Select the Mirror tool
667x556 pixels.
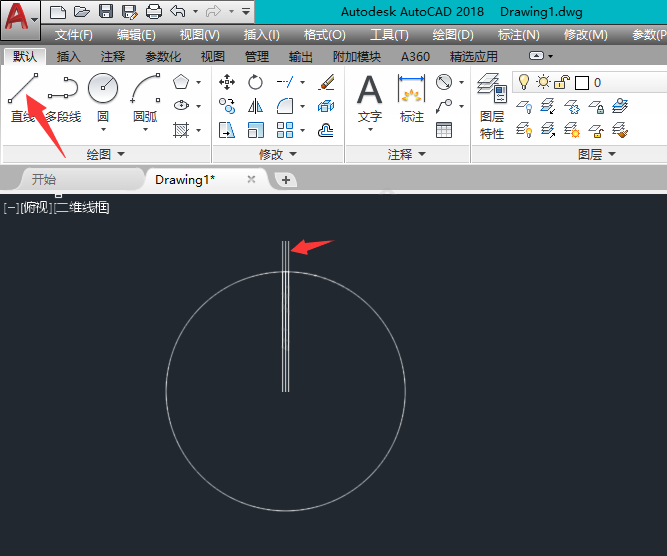(255, 105)
